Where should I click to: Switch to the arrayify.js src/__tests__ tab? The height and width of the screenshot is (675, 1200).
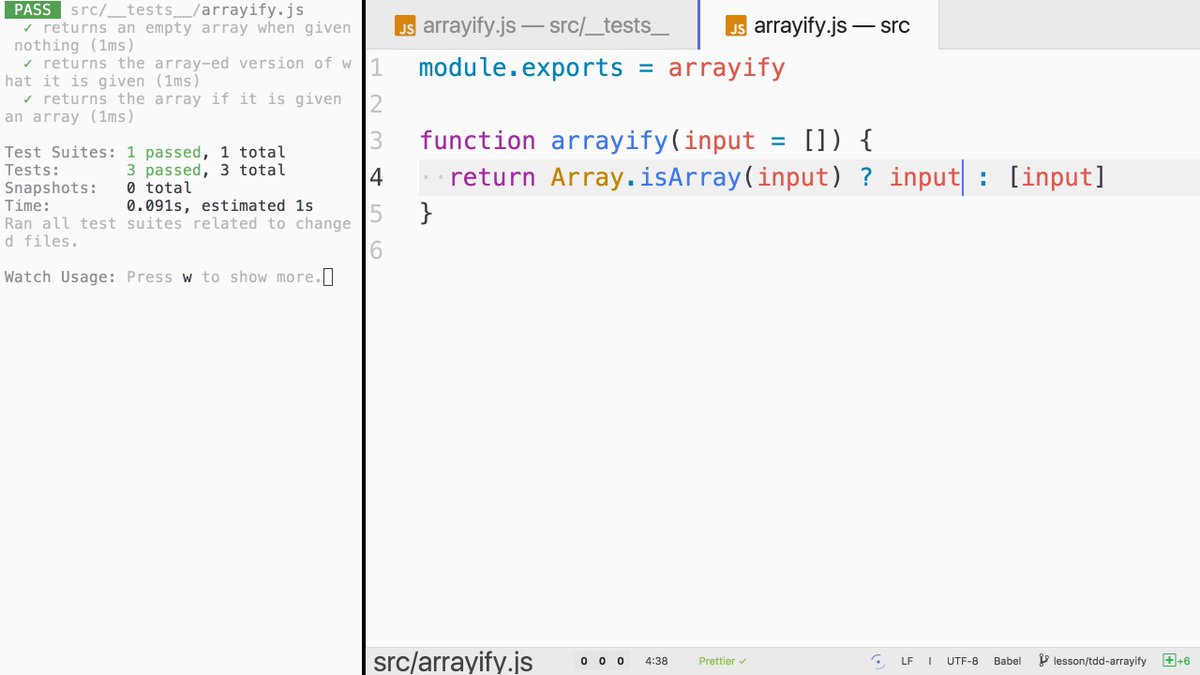click(x=531, y=25)
